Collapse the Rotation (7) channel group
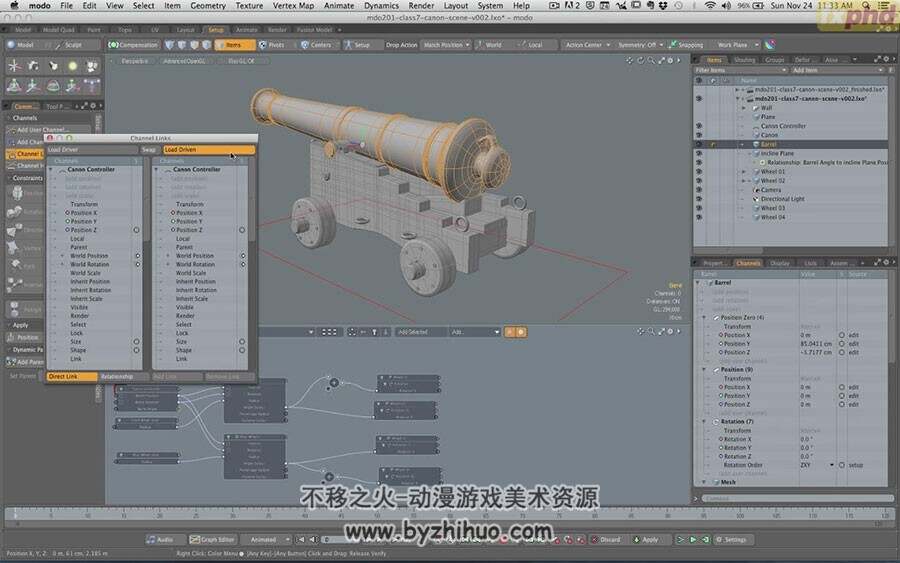Image resolution: width=900 pixels, height=563 pixels. click(x=704, y=422)
